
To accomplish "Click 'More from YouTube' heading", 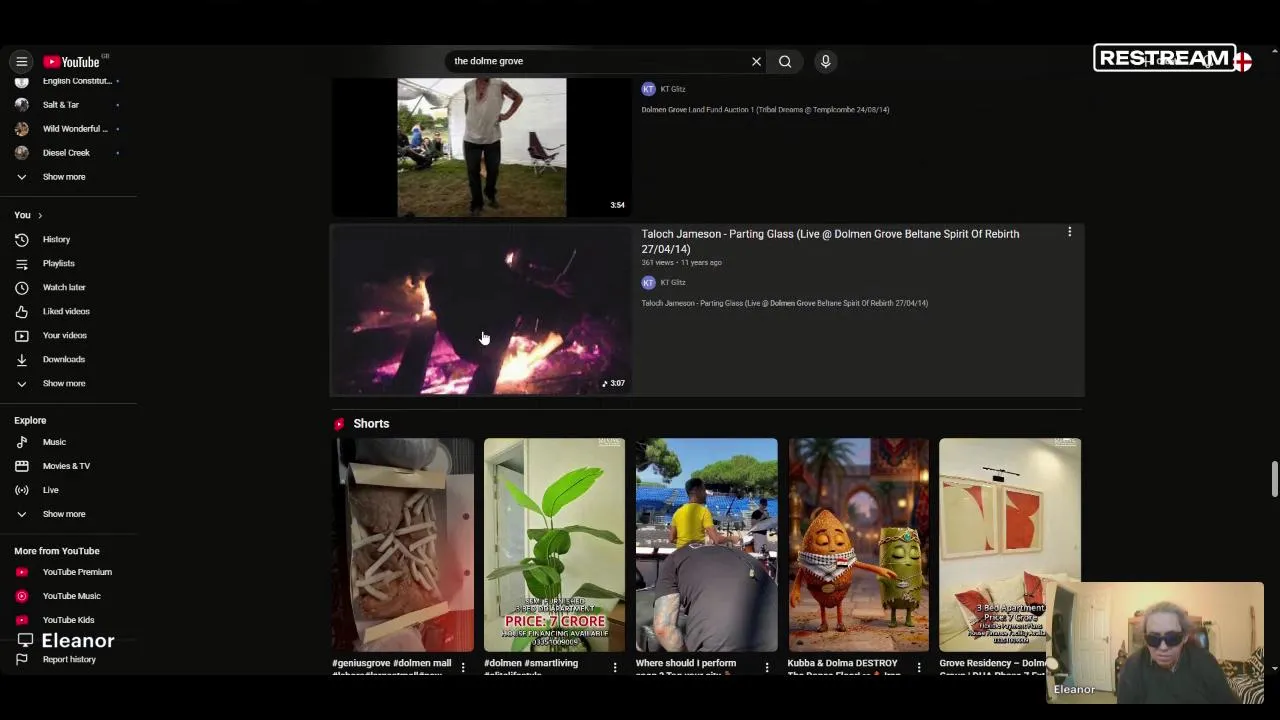I will [x=57, y=551].
